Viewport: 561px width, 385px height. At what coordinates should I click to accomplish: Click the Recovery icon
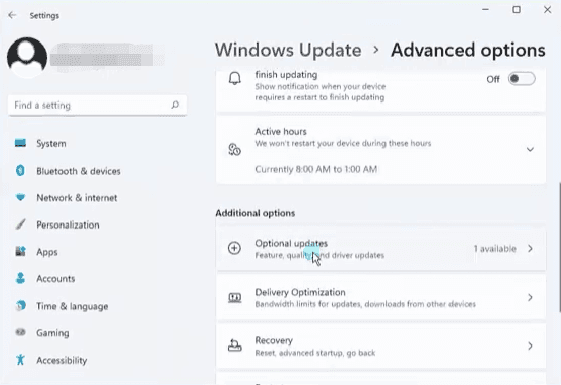click(x=234, y=346)
